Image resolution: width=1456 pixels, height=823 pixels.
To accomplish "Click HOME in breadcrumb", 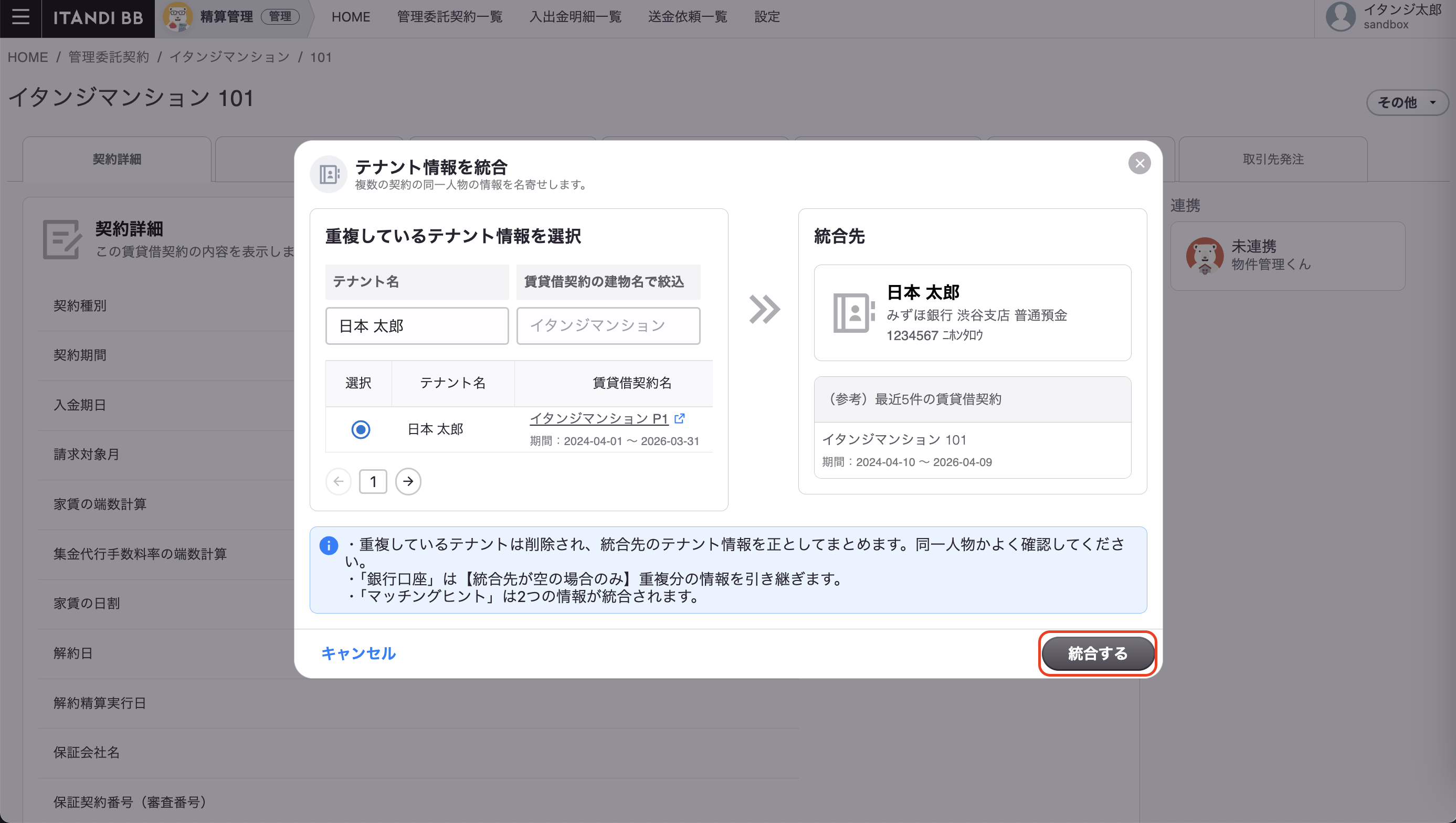I will [28, 57].
